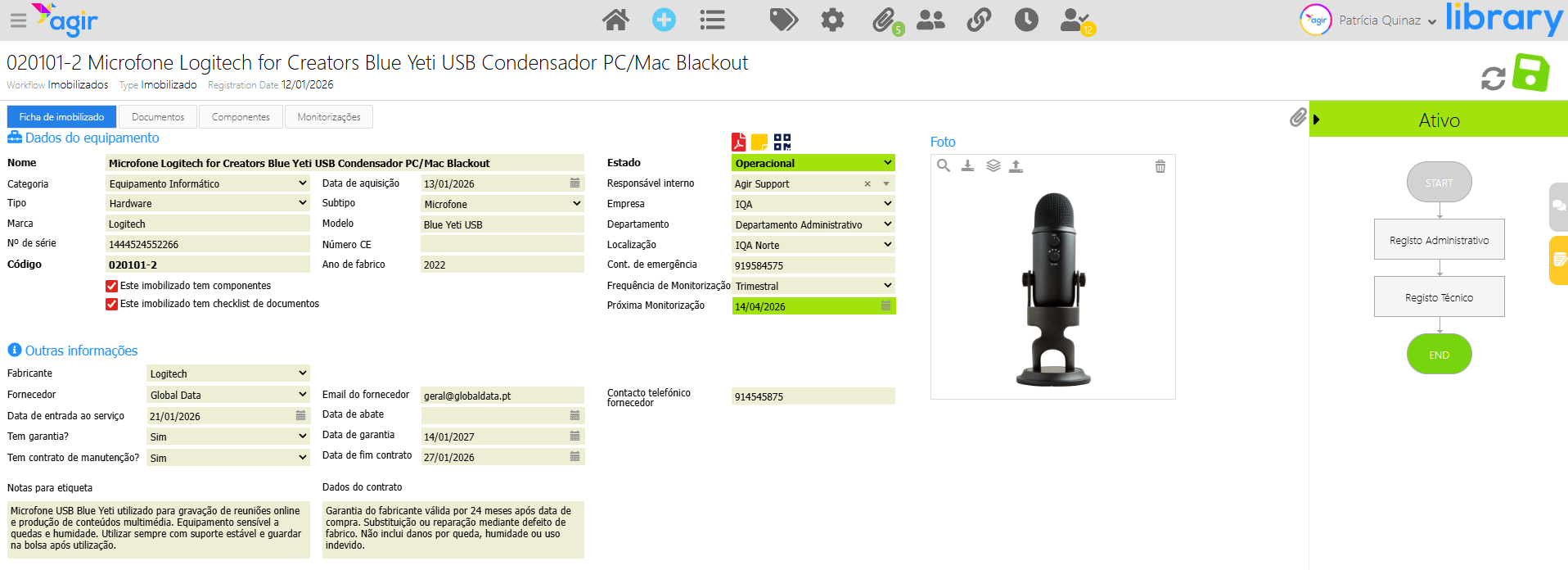Open the Estado dropdown
Screen dimensions: 1568x570
813,163
